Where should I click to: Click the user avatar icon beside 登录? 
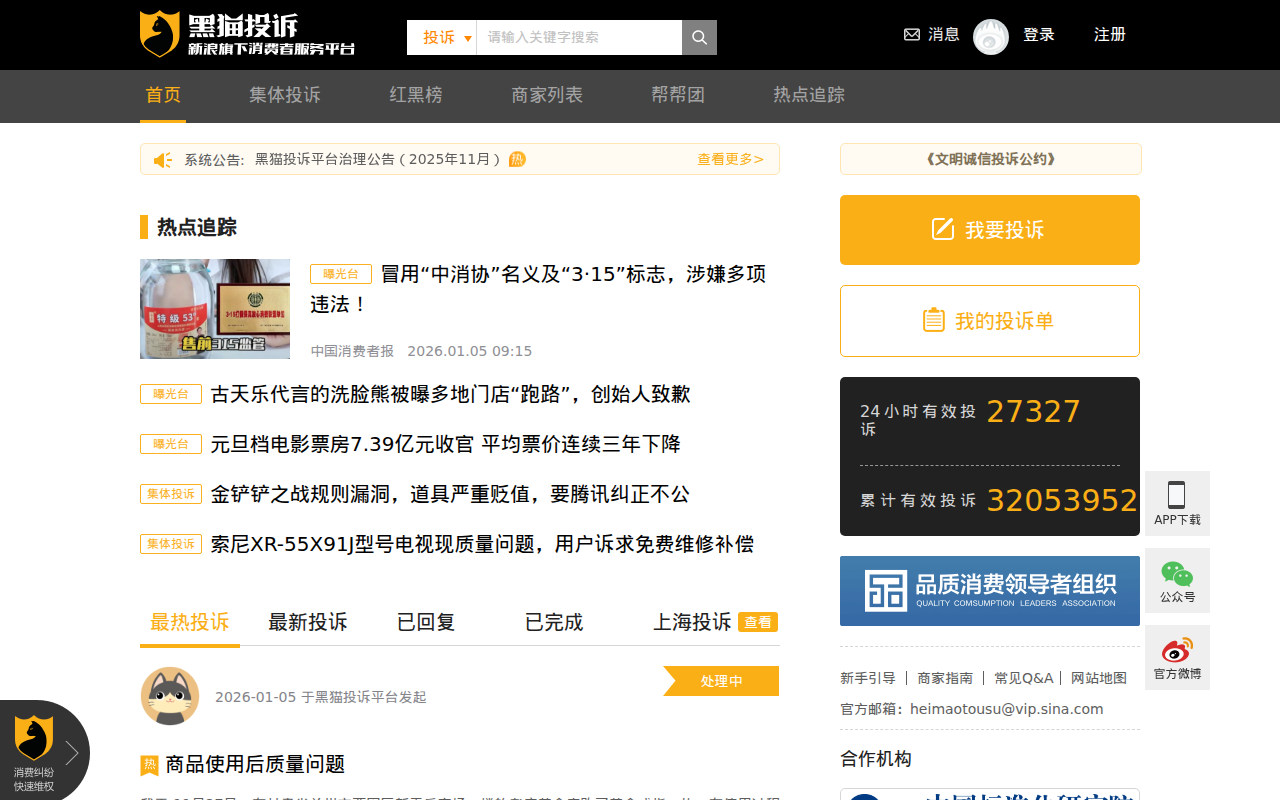pos(990,37)
